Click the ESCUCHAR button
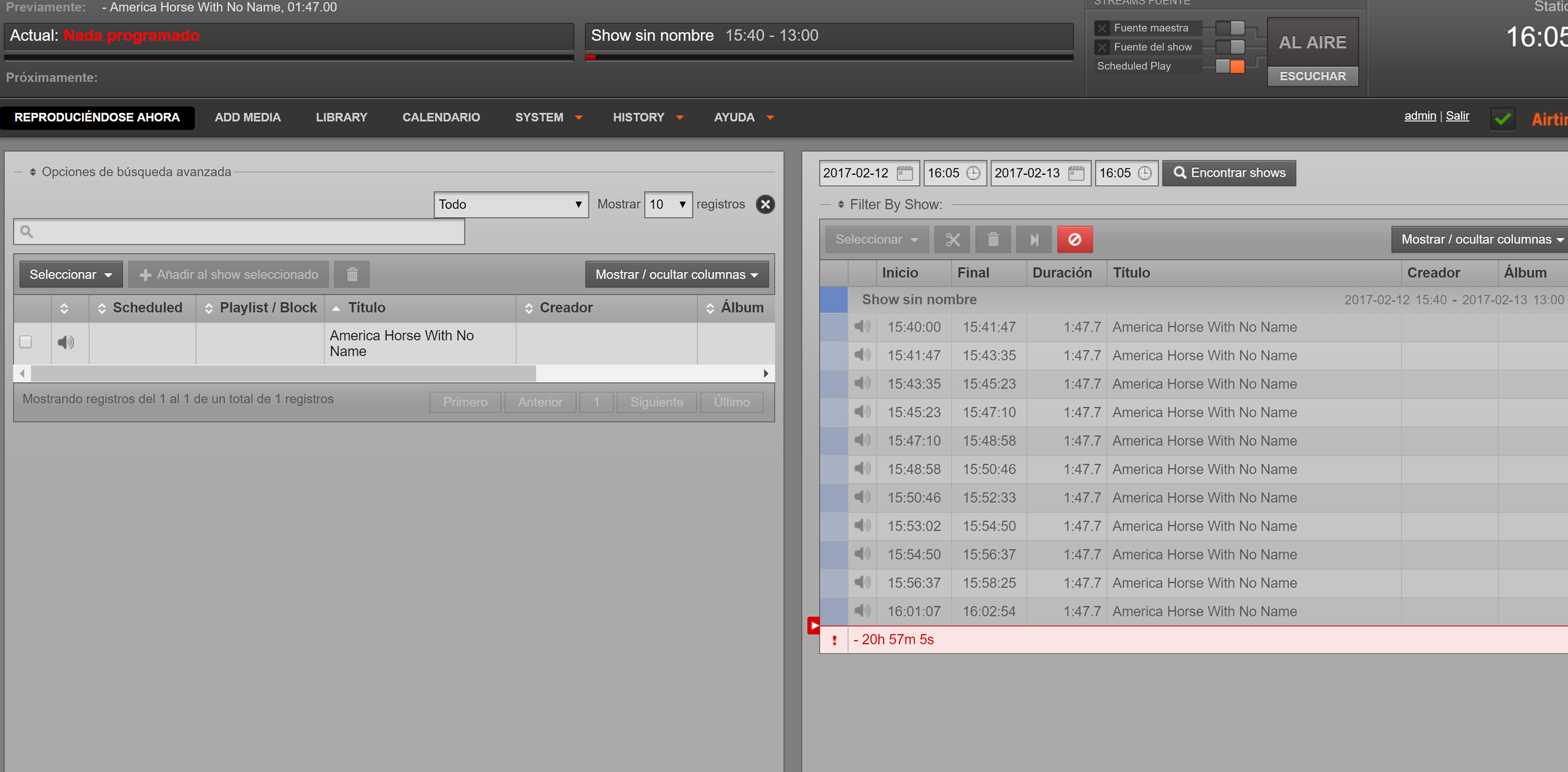 point(1312,76)
